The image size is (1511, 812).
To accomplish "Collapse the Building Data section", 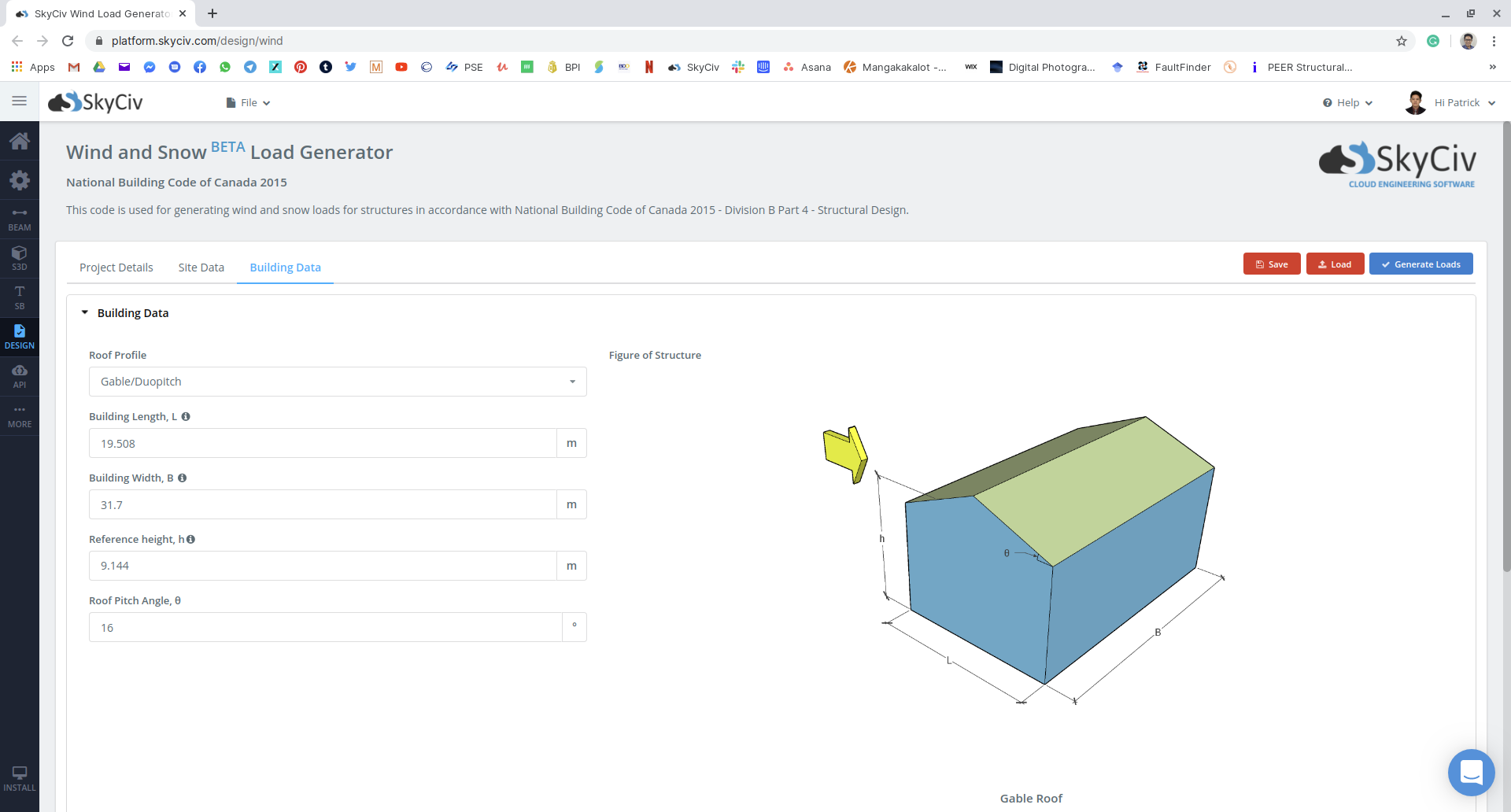I will pos(85,313).
